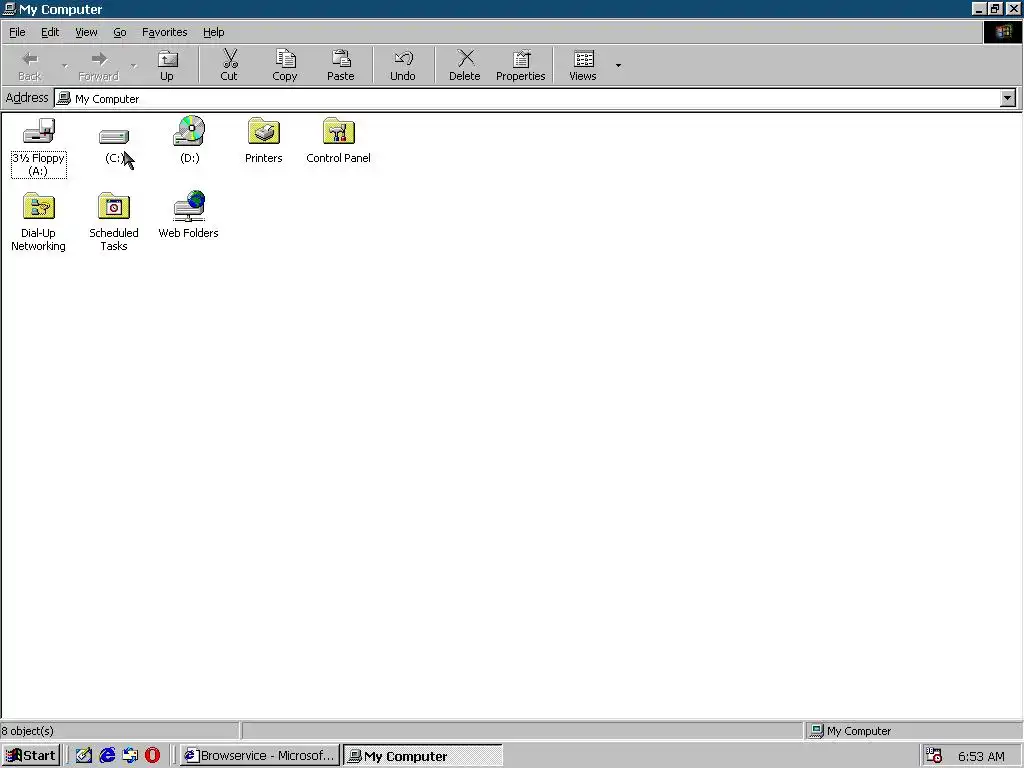Open the View menu
1024x768 pixels.
tap(86, 32)
